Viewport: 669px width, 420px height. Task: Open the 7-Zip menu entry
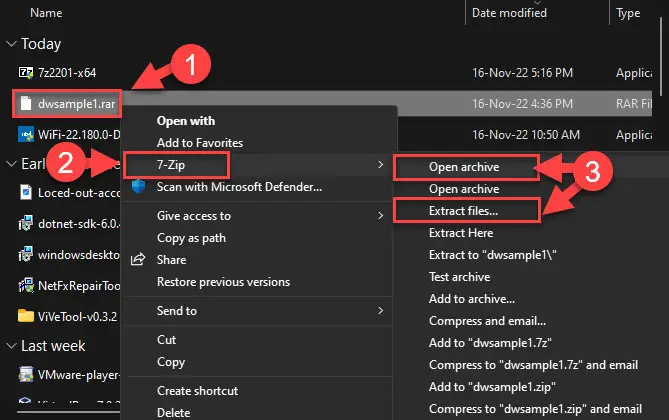[x=171, y=165]
